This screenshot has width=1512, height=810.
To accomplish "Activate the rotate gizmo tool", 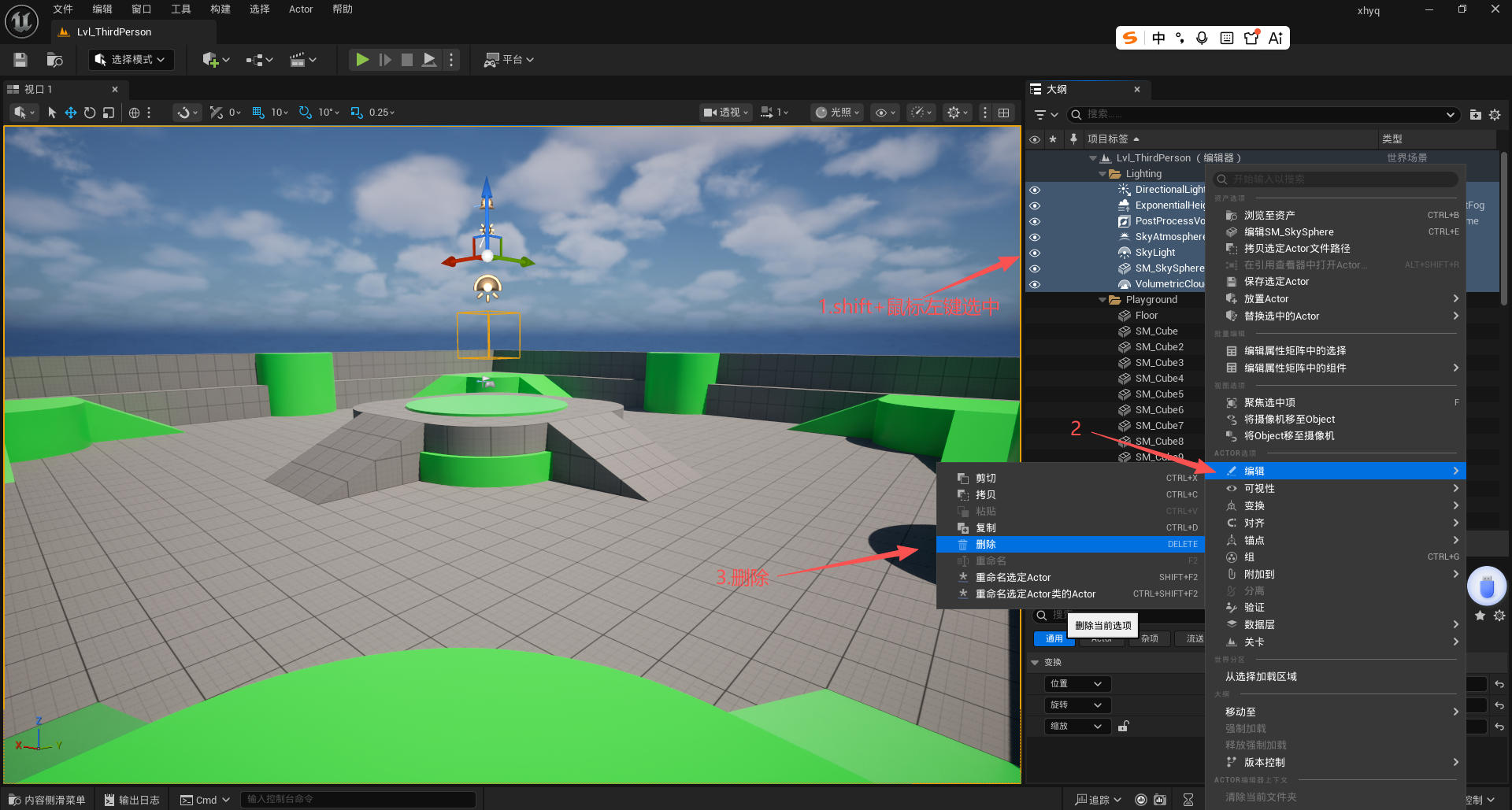I will point(90,113).
